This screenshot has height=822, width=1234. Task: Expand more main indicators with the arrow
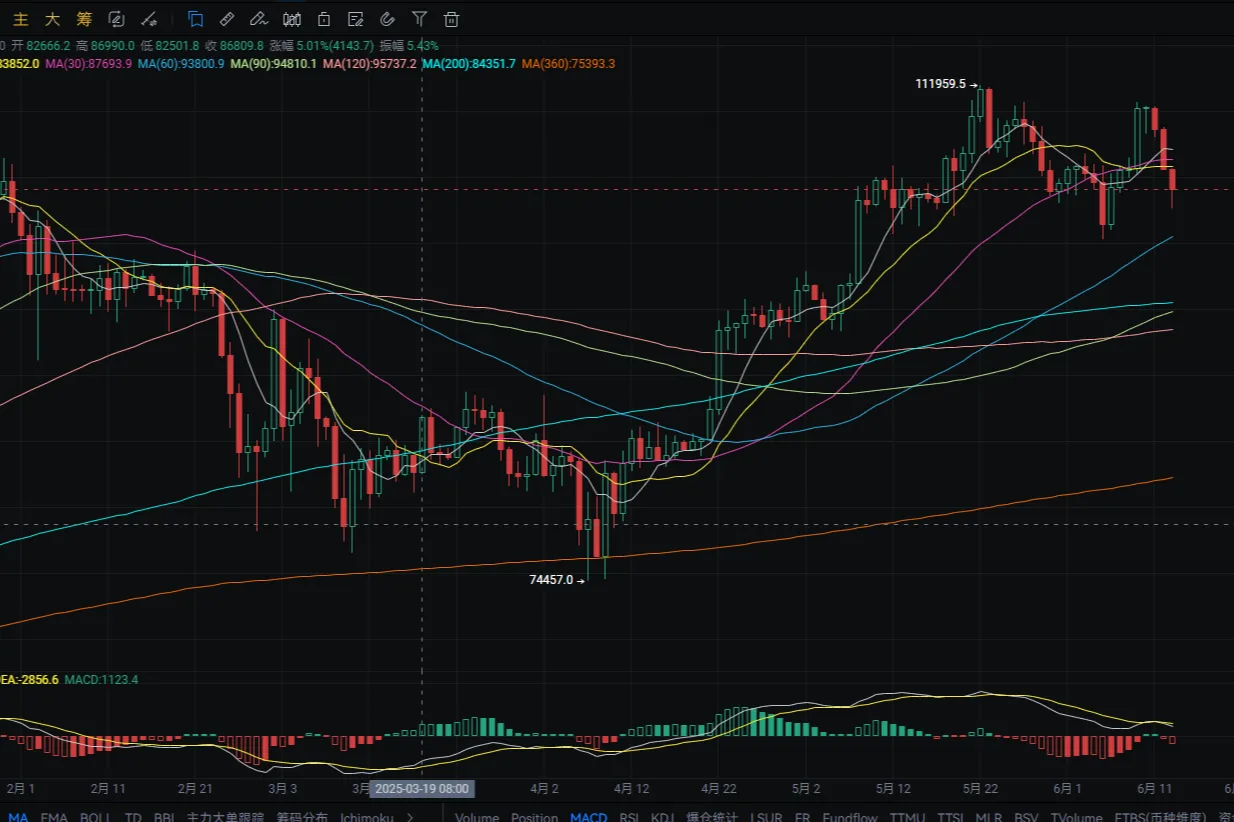(409, 817)
